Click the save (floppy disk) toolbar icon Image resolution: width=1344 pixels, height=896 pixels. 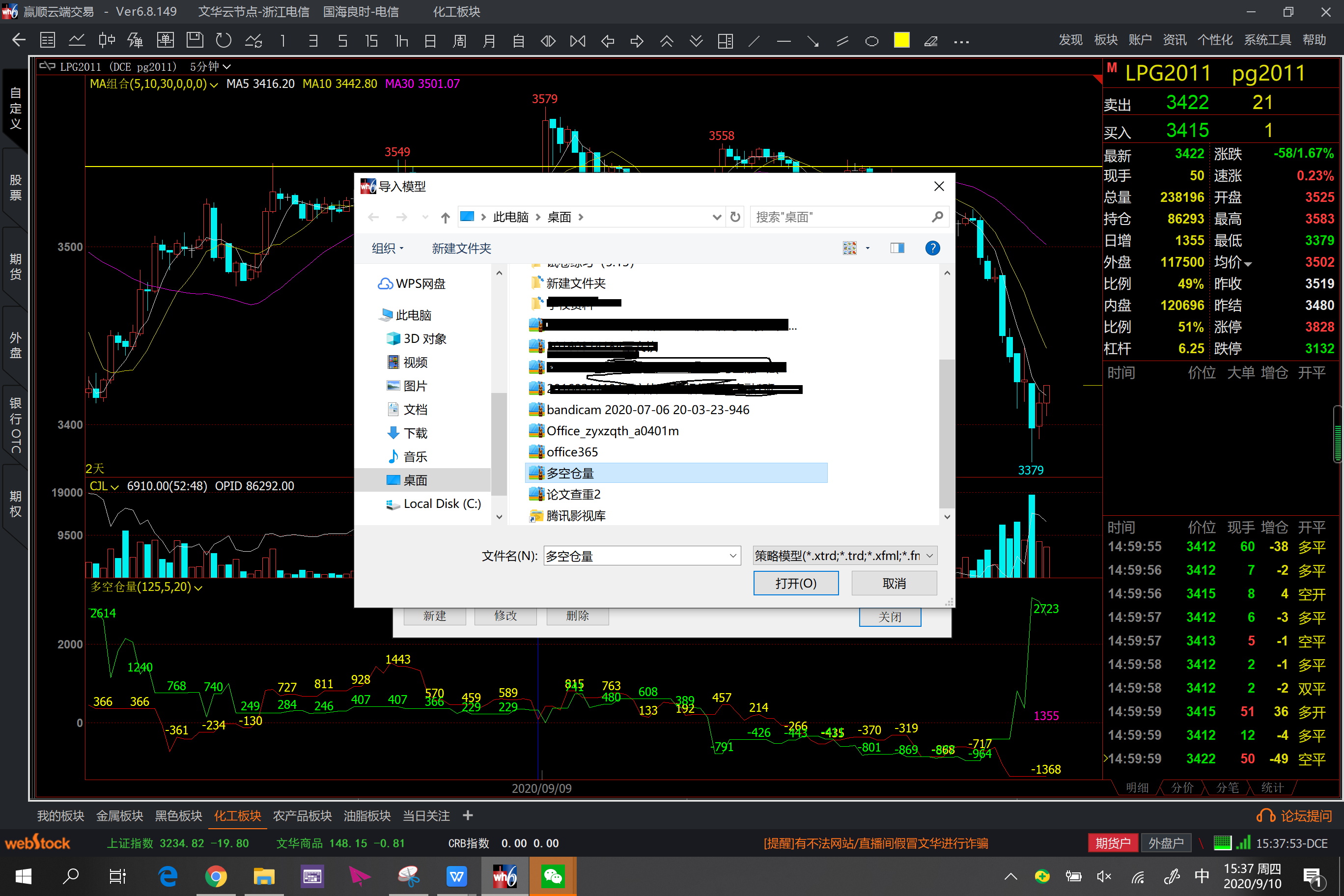(195, 40)
